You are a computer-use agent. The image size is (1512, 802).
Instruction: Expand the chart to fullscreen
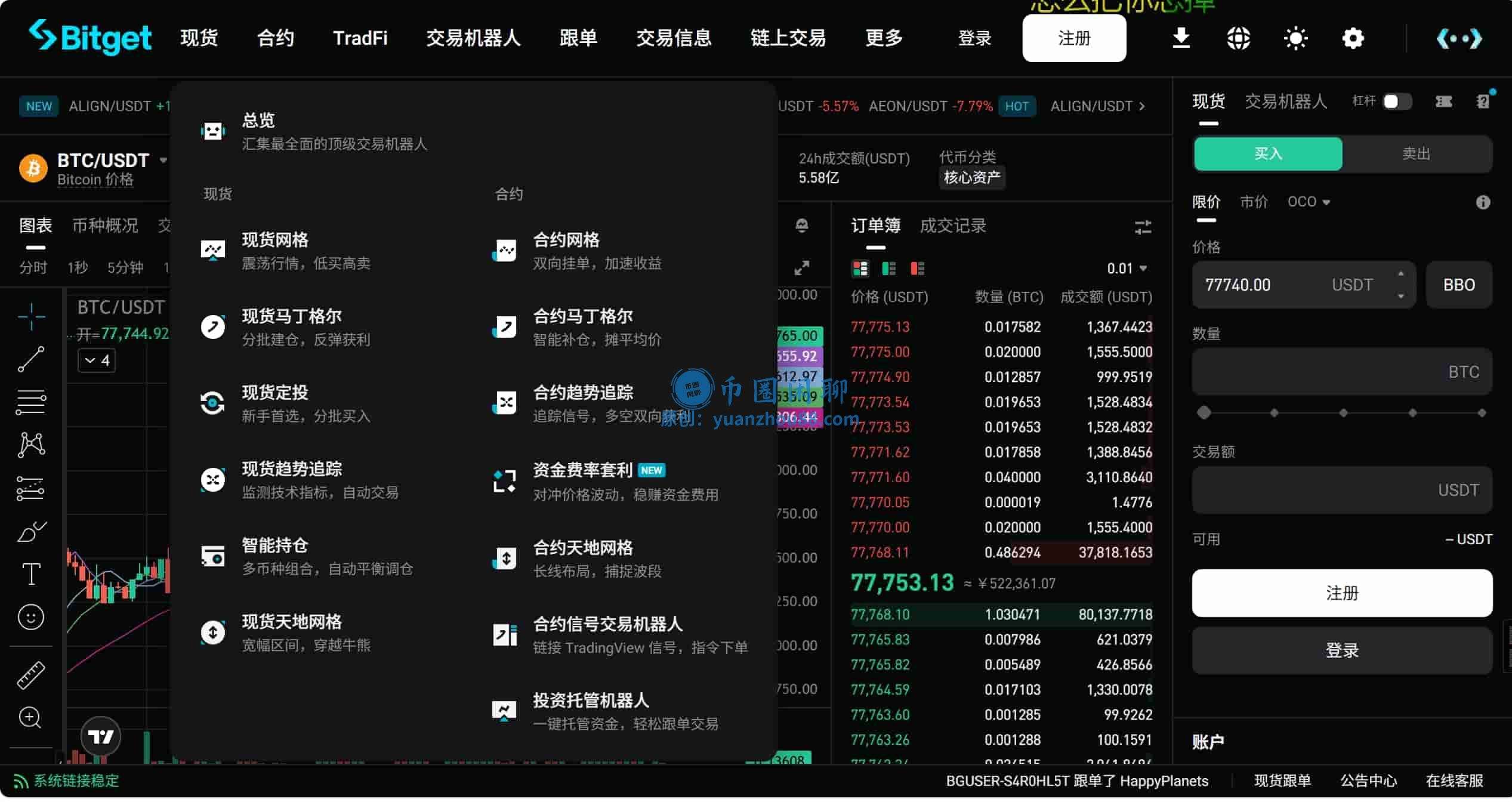coord(801,268)
